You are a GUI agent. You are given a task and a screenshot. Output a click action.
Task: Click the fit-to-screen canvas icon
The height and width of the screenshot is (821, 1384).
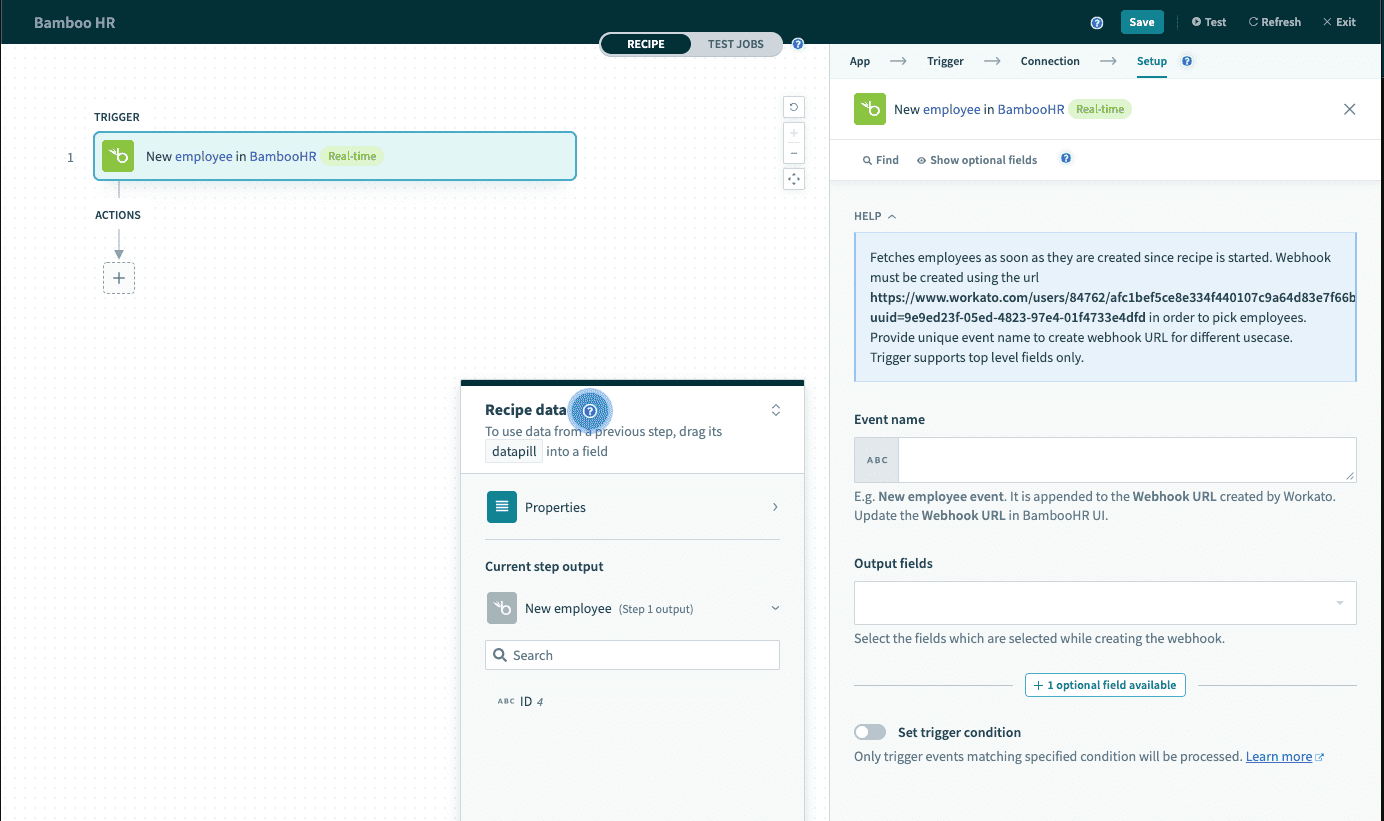(x=794, y=179)
